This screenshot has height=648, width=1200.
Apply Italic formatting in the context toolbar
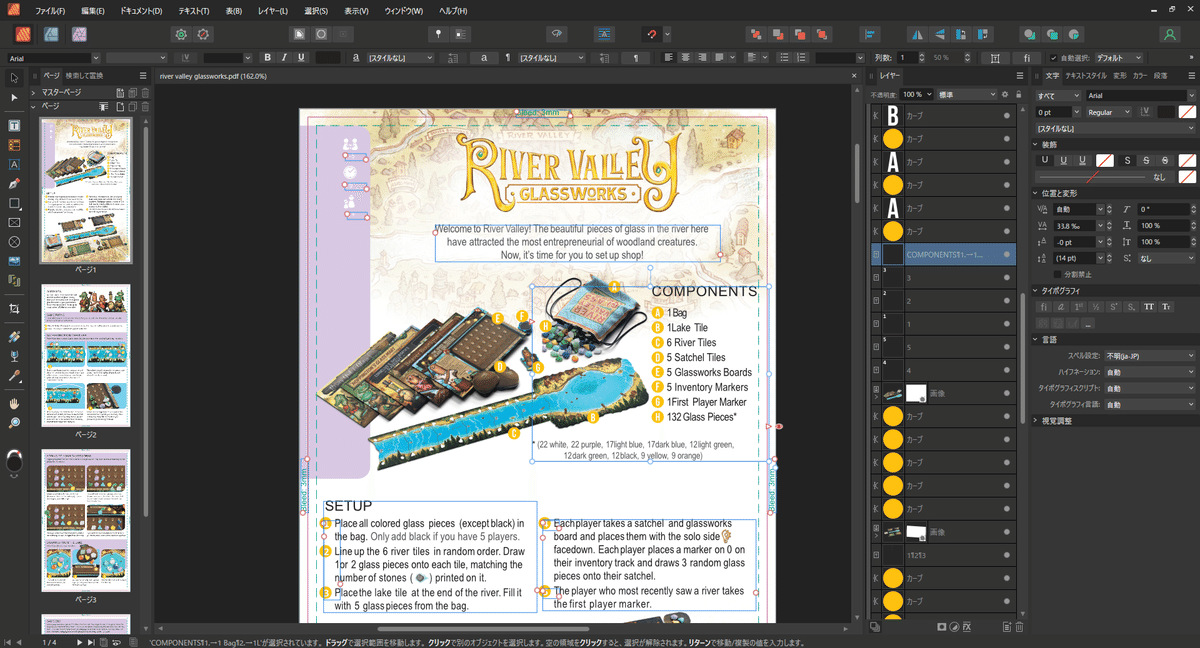[x=284, y=57]
